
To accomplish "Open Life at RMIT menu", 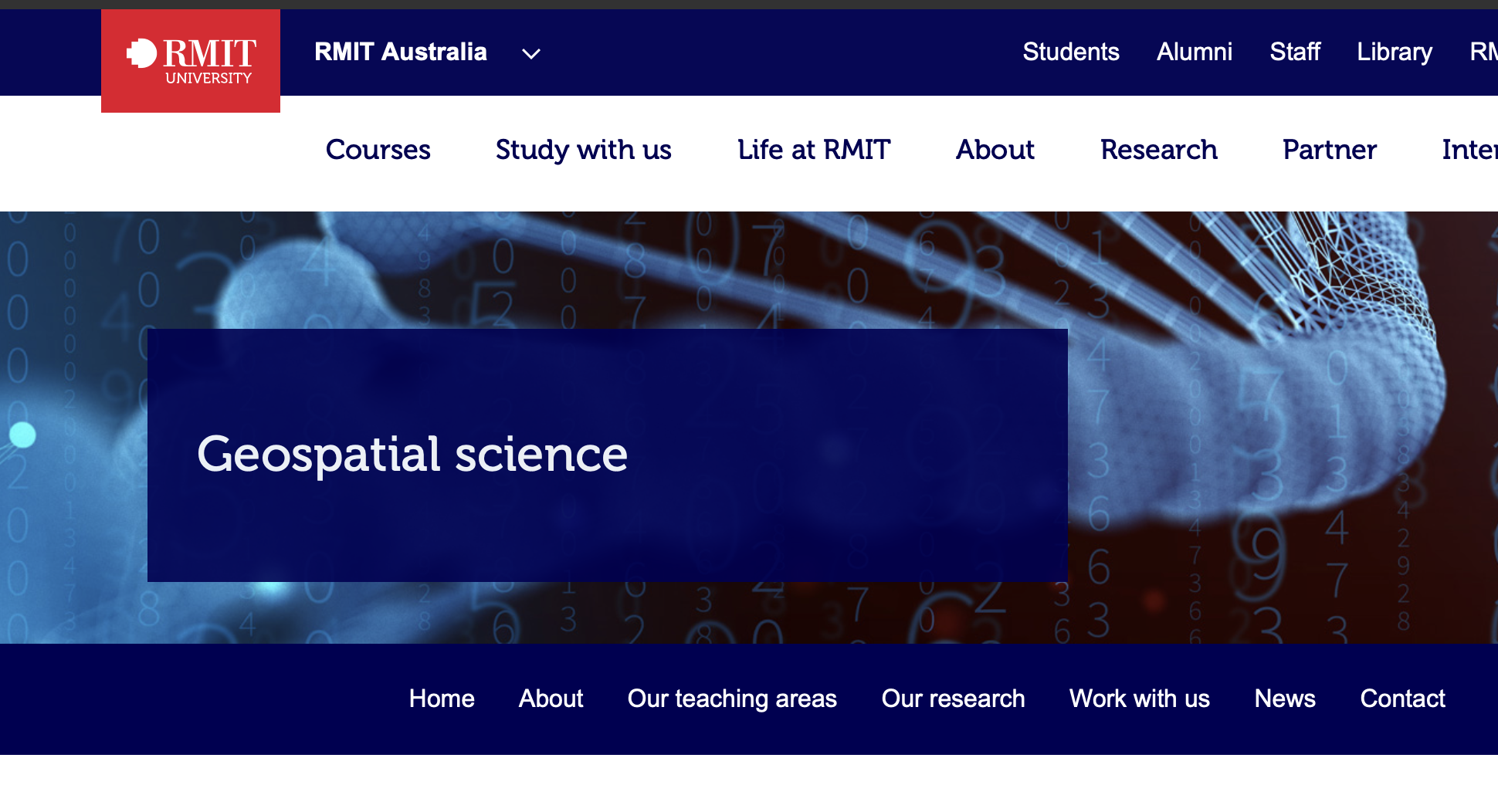I will [814, 150].
